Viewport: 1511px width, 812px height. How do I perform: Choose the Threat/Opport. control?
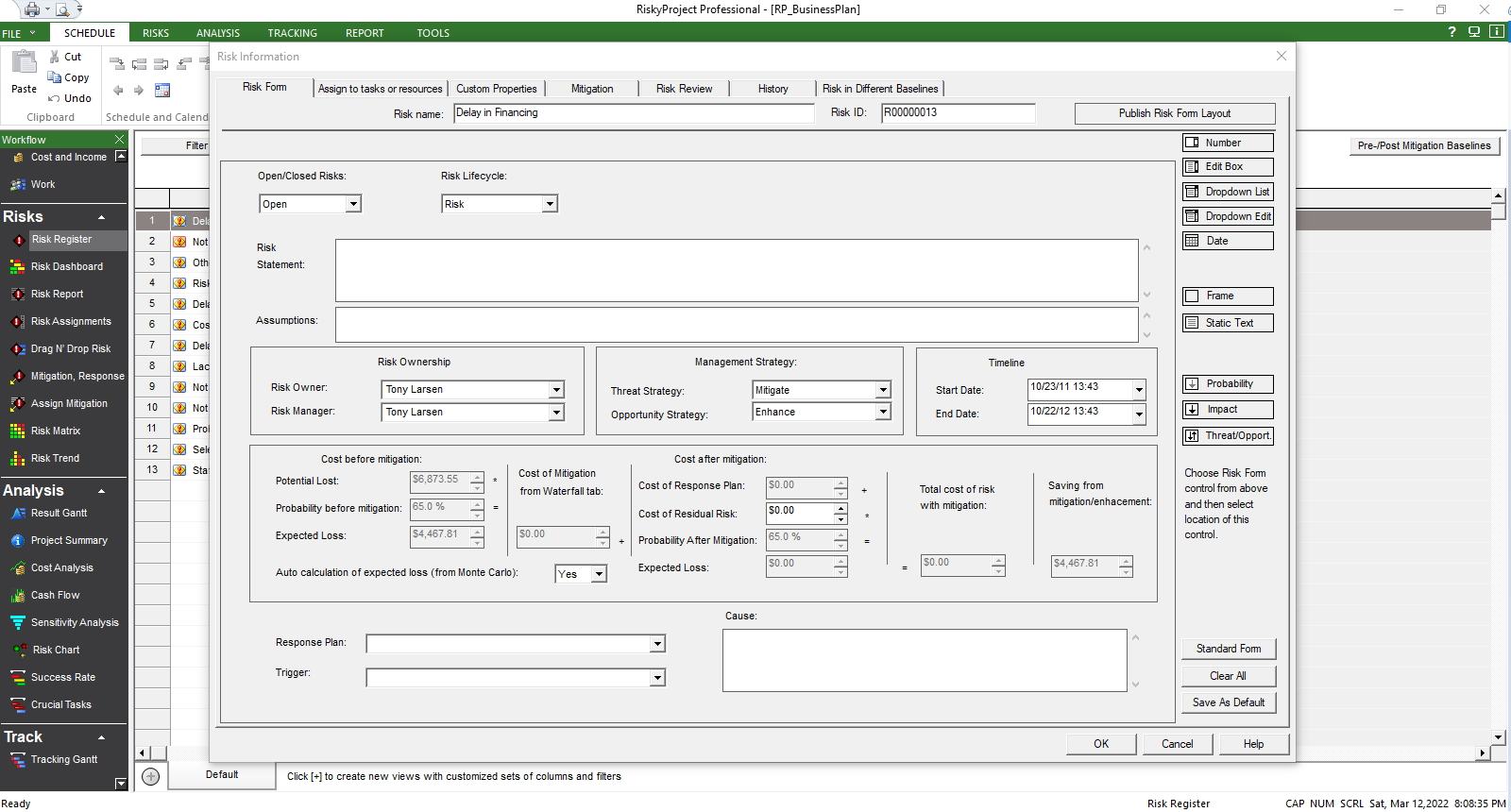point(1228,436)
